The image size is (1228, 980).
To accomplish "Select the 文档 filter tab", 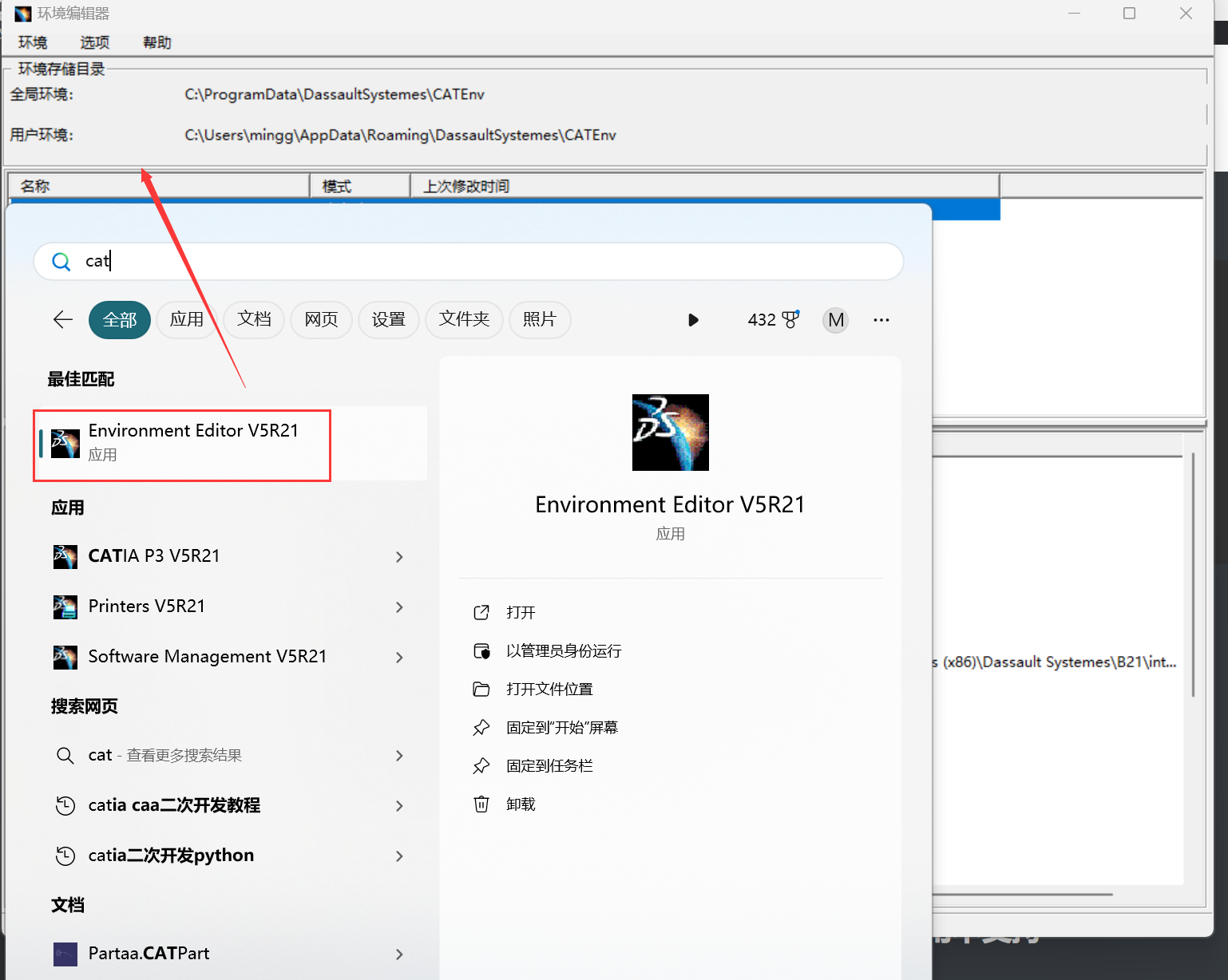I will click(254, 320).
